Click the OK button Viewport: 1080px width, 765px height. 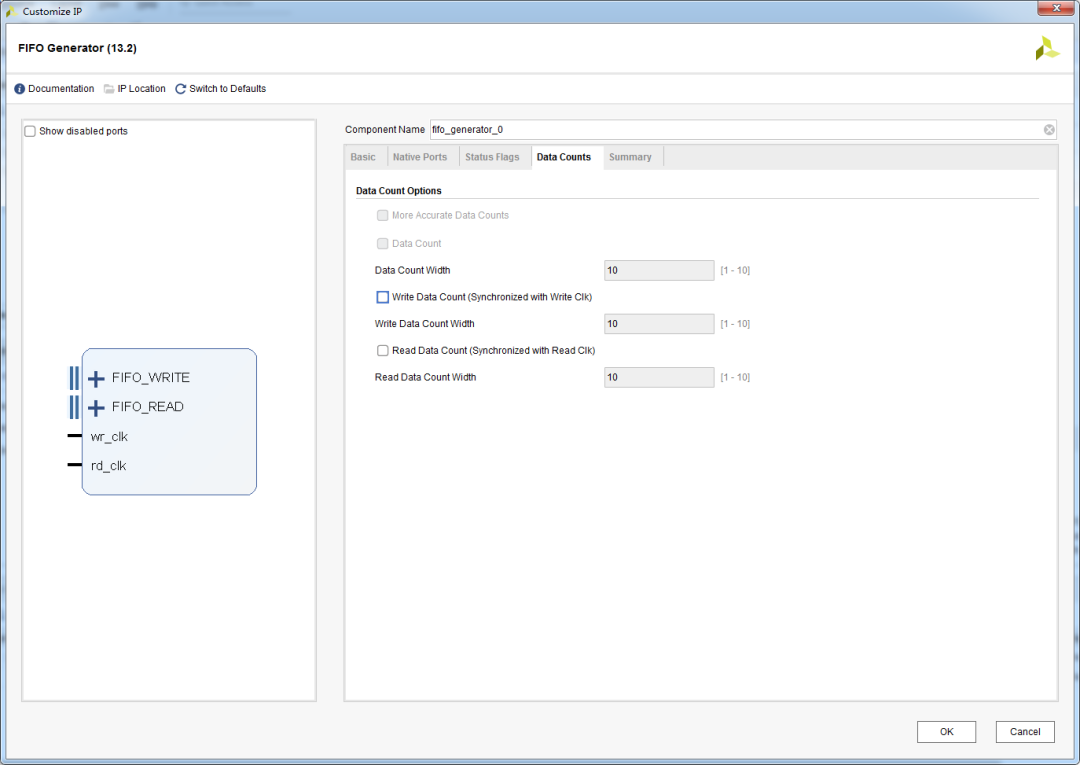946,731
